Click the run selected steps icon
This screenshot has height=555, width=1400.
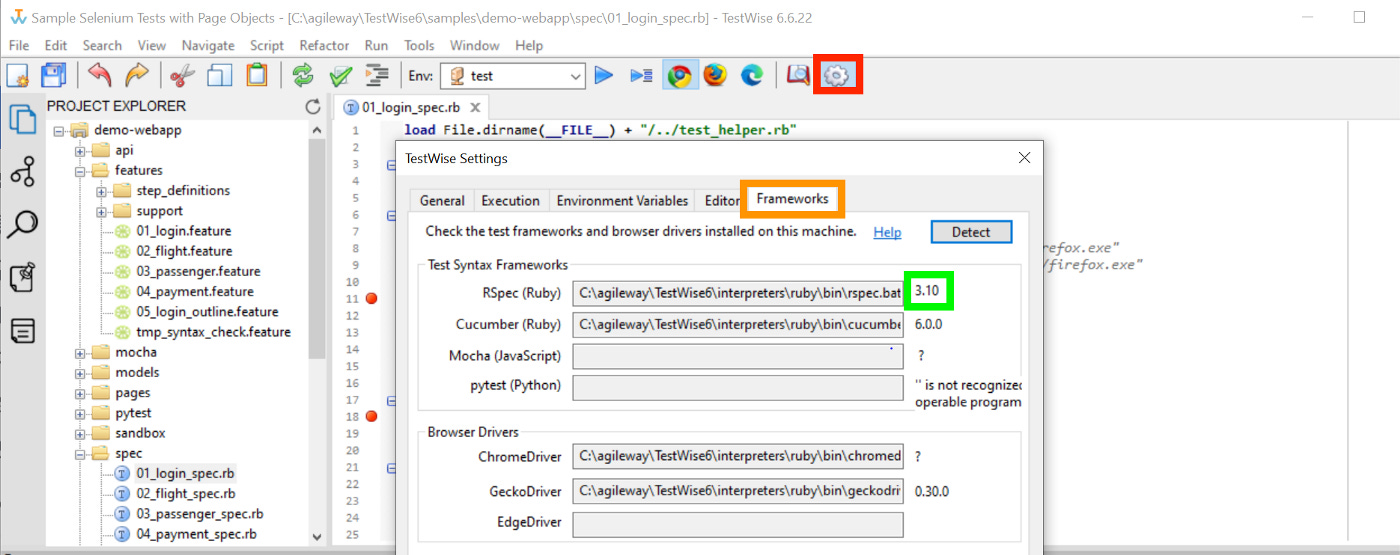pos(641,75)
